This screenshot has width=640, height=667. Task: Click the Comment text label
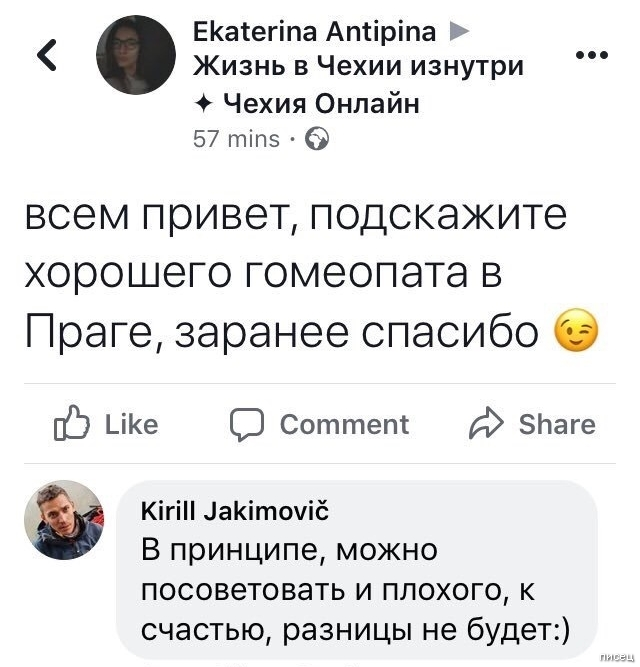click(344, 424)
